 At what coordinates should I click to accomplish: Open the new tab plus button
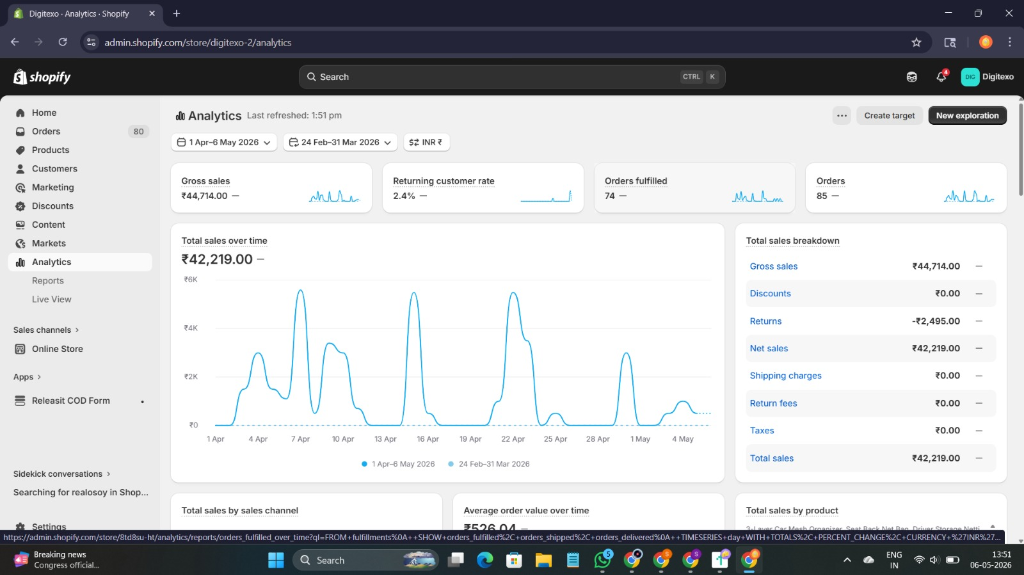176,13
